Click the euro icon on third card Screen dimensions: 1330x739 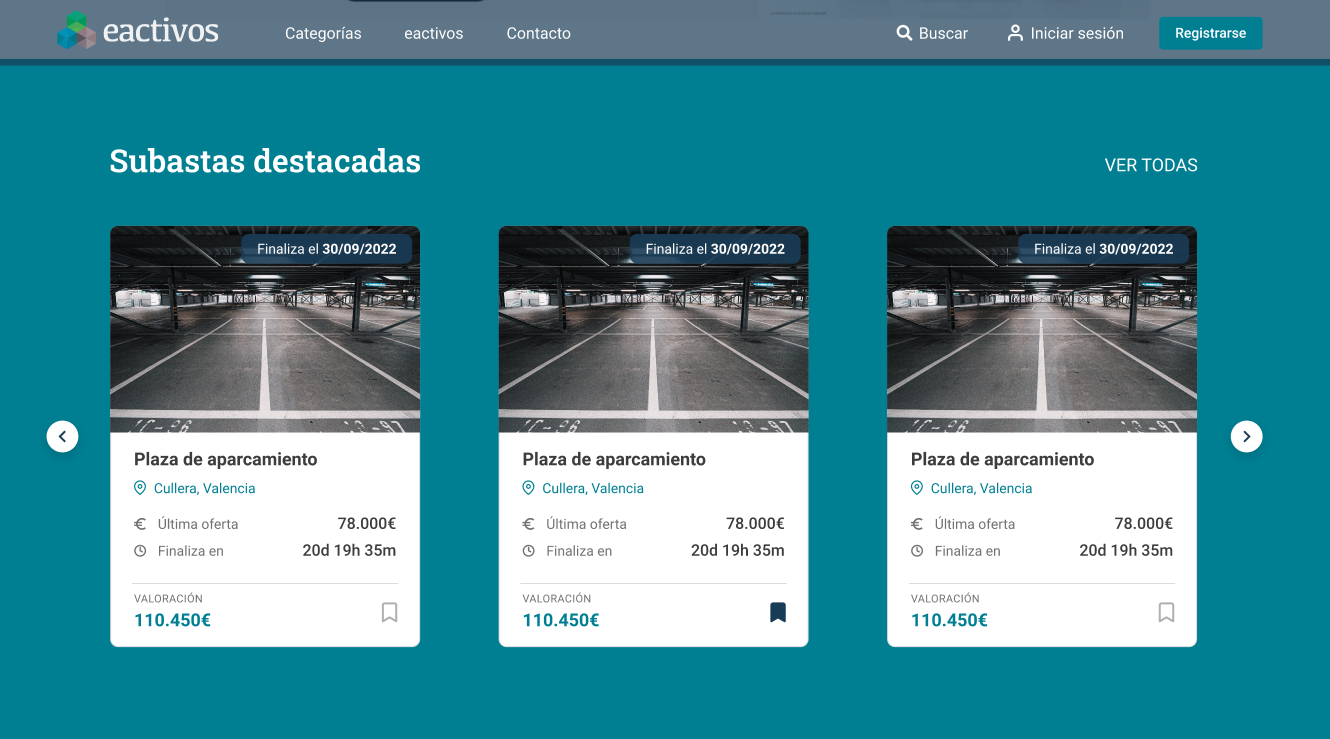click(x=917, y=524)
